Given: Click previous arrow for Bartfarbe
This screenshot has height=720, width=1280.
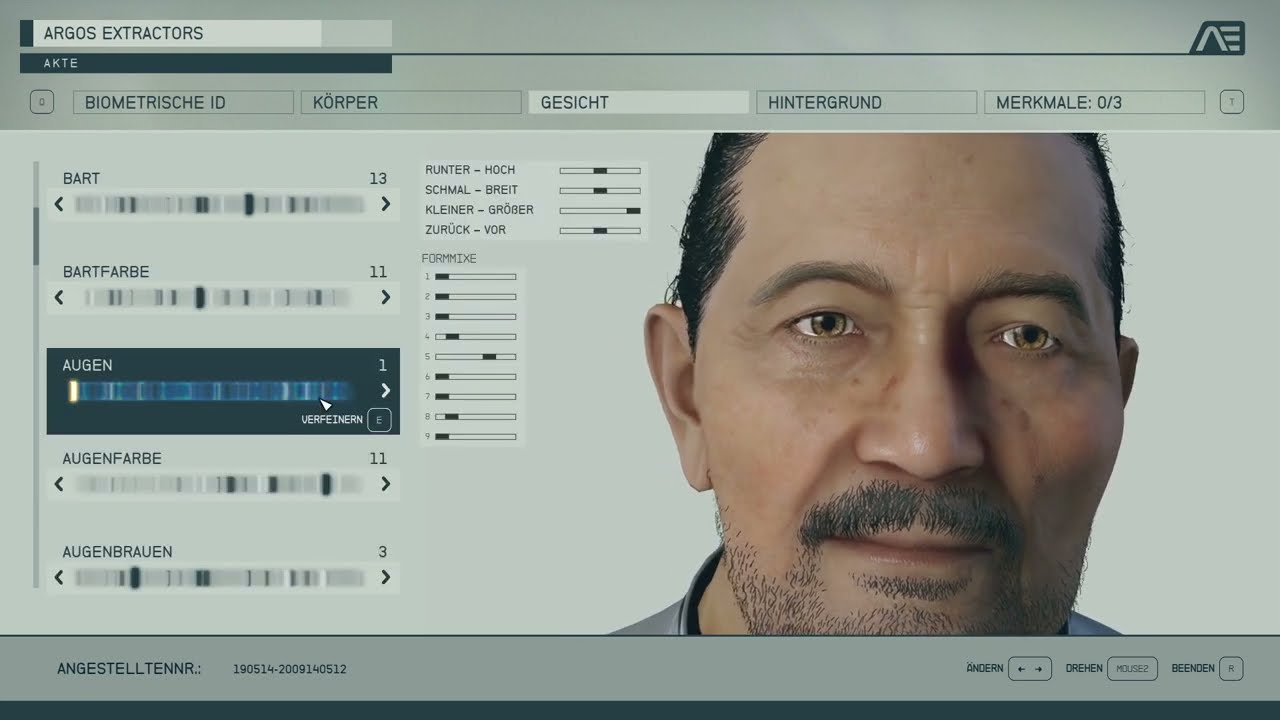Looking at the screenshot, I should (59, 297).
